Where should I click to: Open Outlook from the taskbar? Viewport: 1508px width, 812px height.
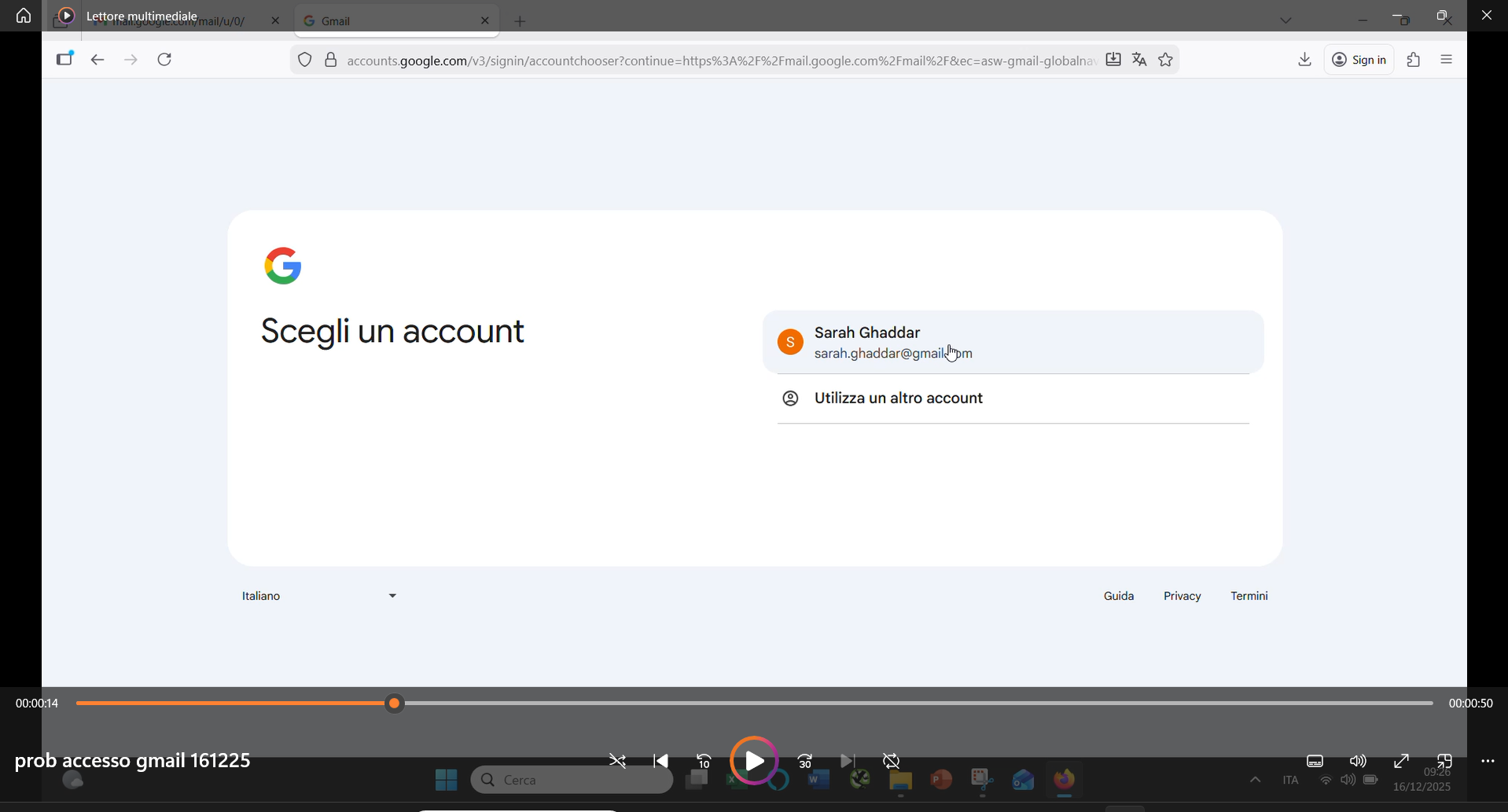tap(1024, 780)
